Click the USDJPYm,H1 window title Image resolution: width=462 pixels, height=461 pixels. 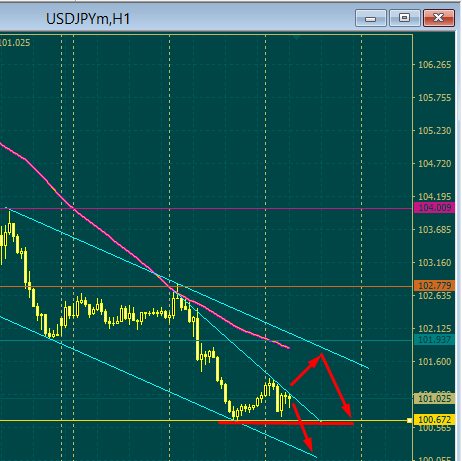click(88, 19)
